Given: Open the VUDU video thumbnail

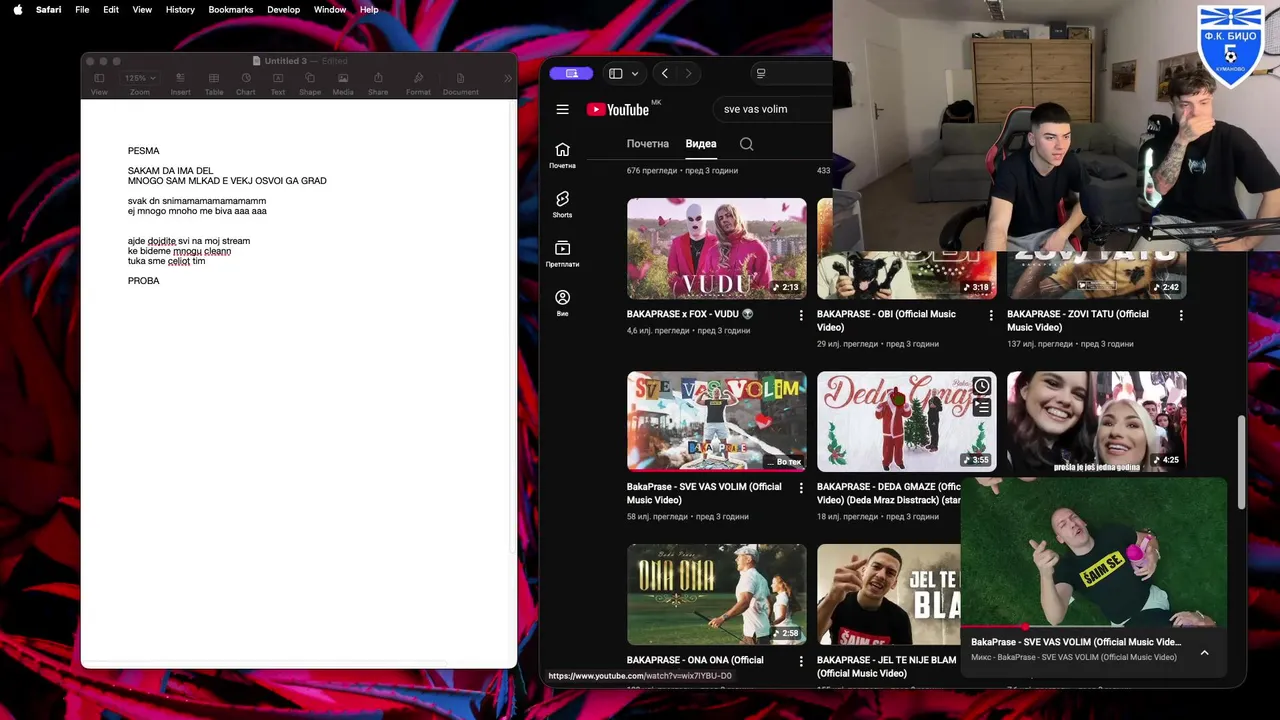Looking at the screenshot, I should tap(716, 248).
